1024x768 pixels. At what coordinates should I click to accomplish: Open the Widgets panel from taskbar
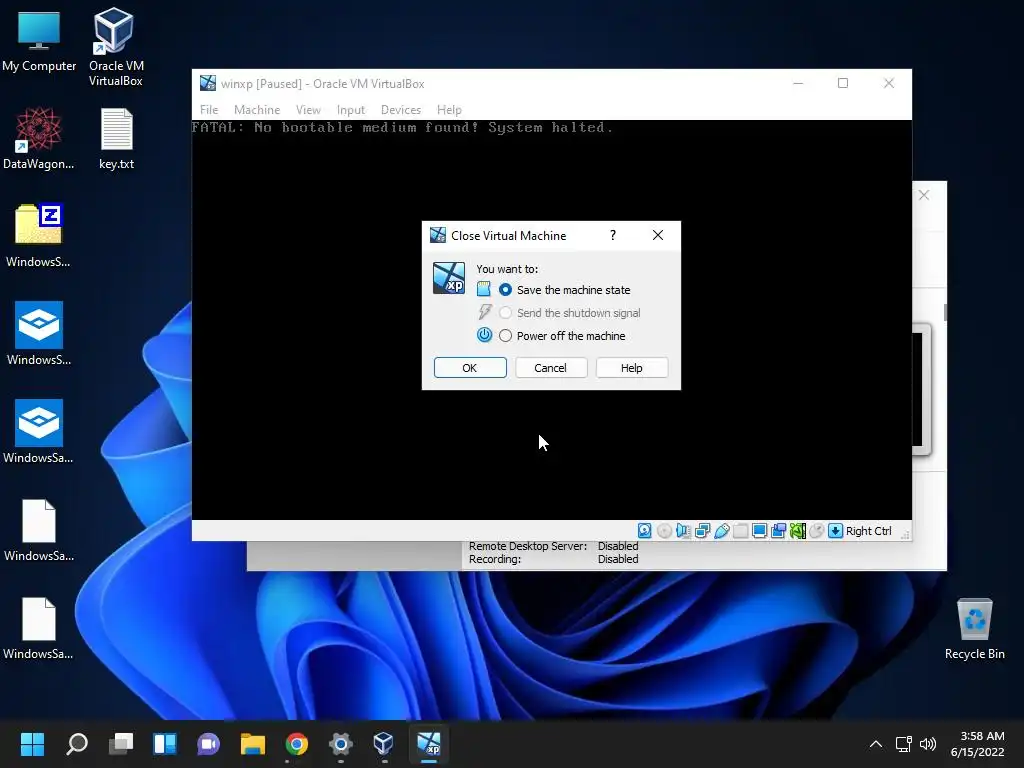point(165,744)
